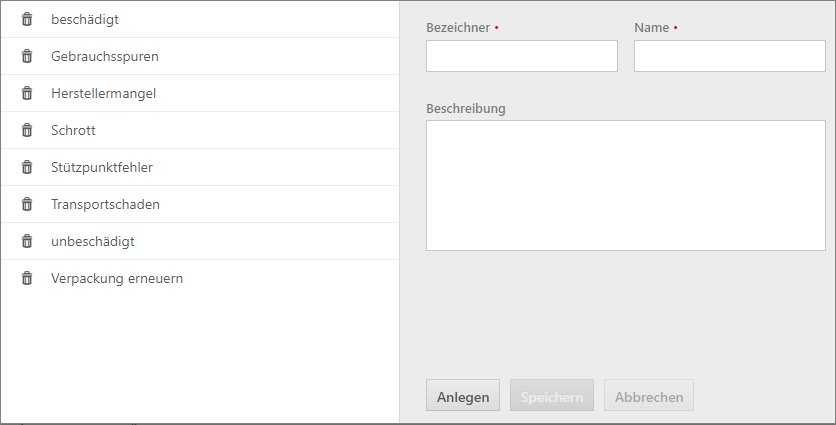Choose Herstellermangel from the list

coord(200,93)
